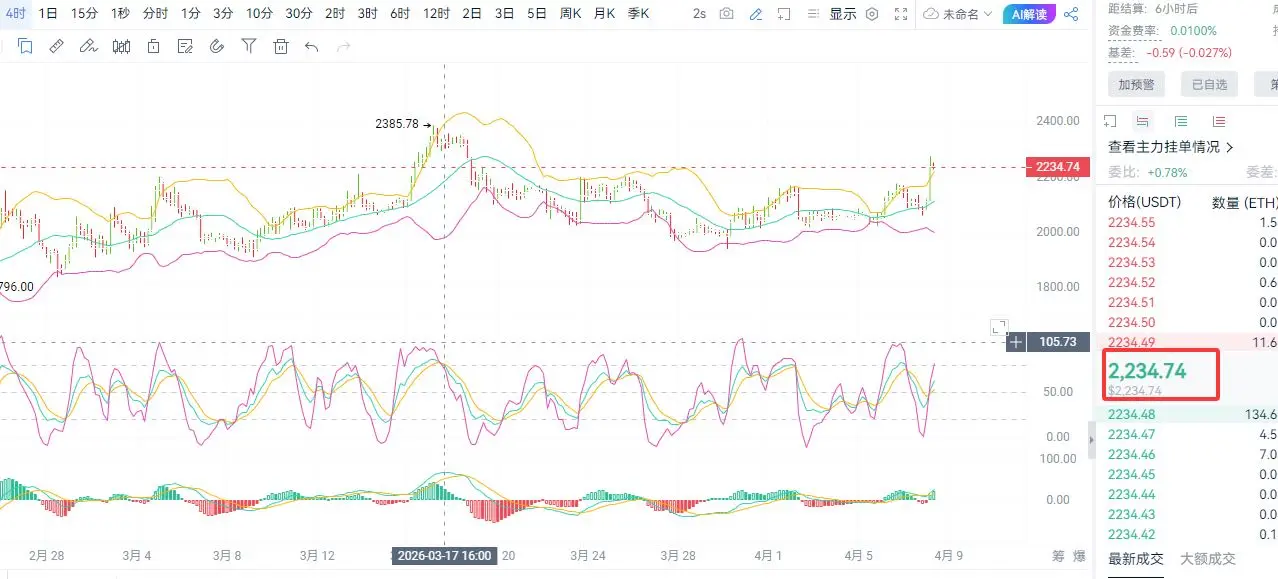This screenshot has height=579, width=1278.
Task: Click the blue pencil edit icon
Action: [756, 14]
